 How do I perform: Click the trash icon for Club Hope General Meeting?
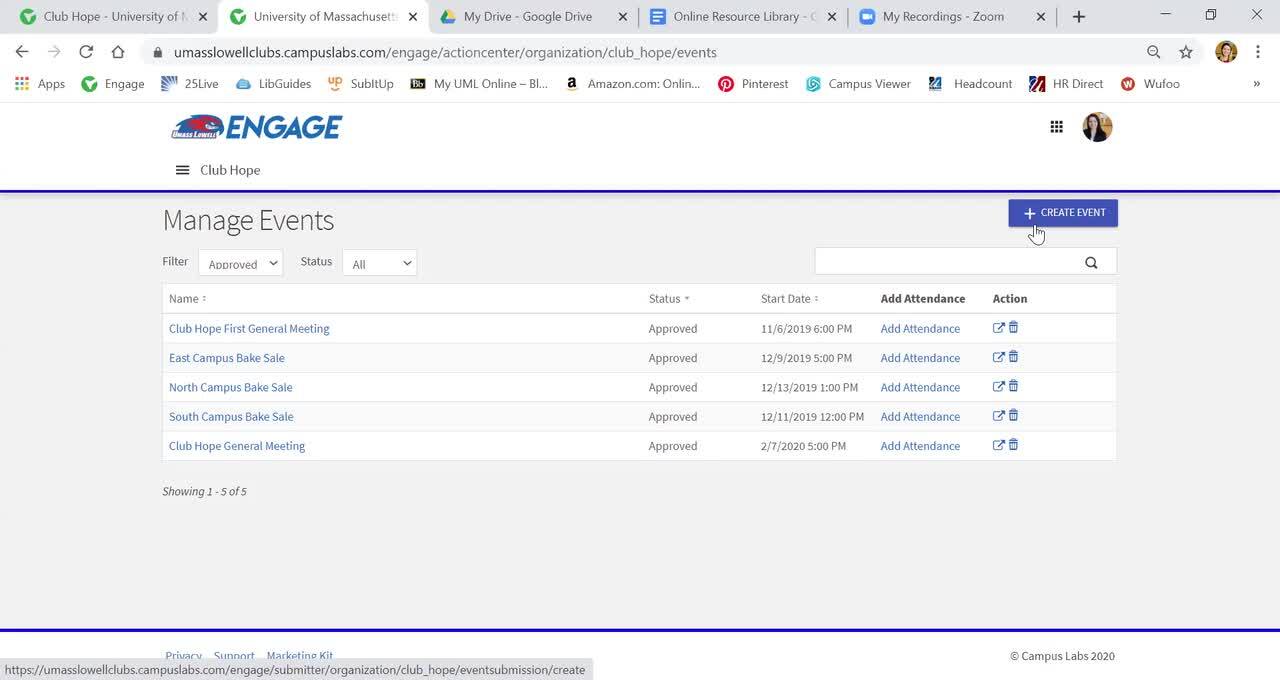point(1013,445)
